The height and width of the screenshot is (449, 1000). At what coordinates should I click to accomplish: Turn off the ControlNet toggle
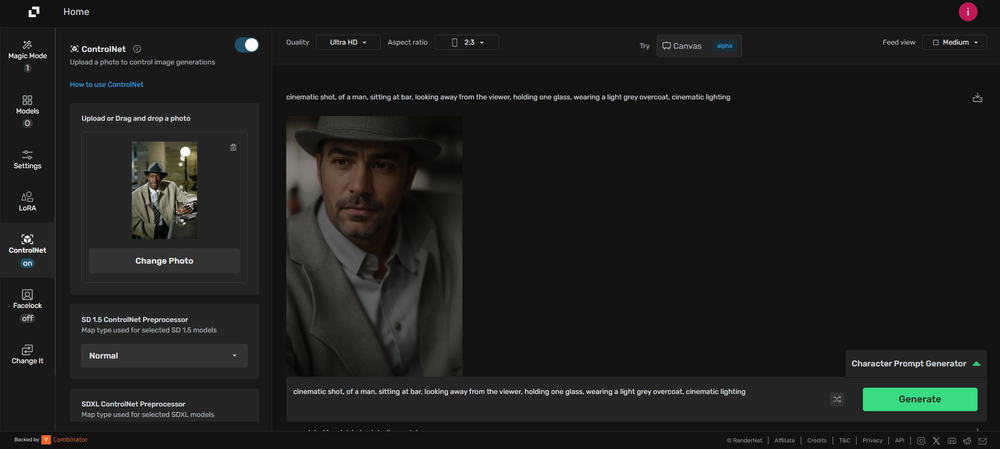(x=246, y=45)
